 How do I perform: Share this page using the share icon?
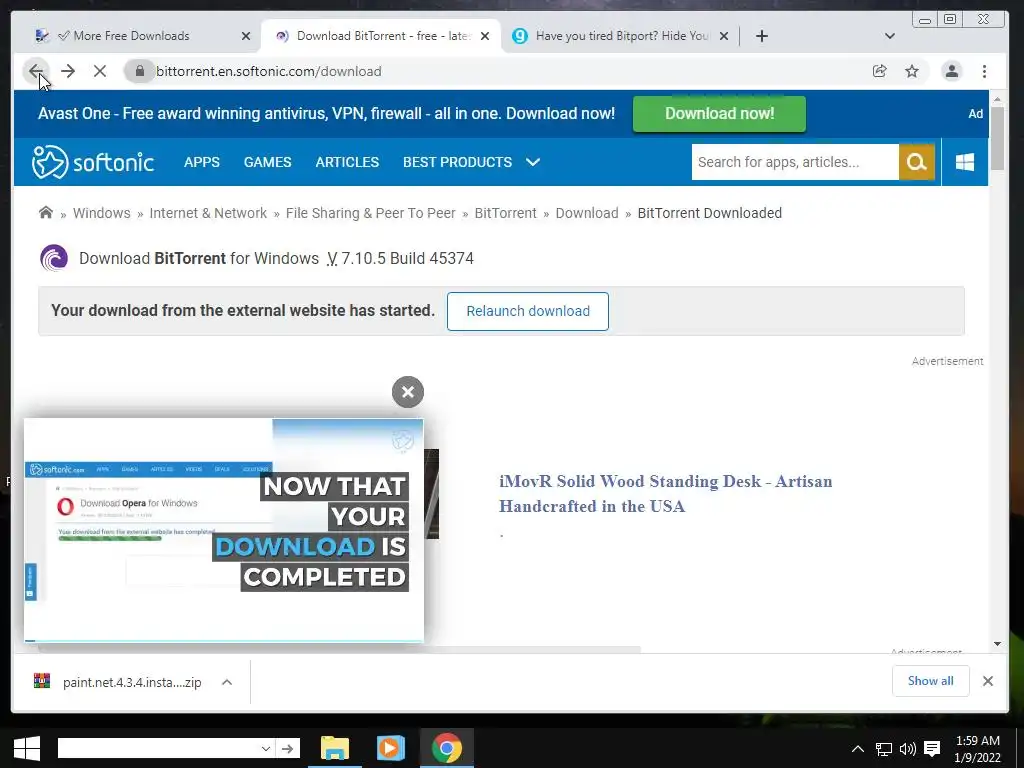point(880,71)
